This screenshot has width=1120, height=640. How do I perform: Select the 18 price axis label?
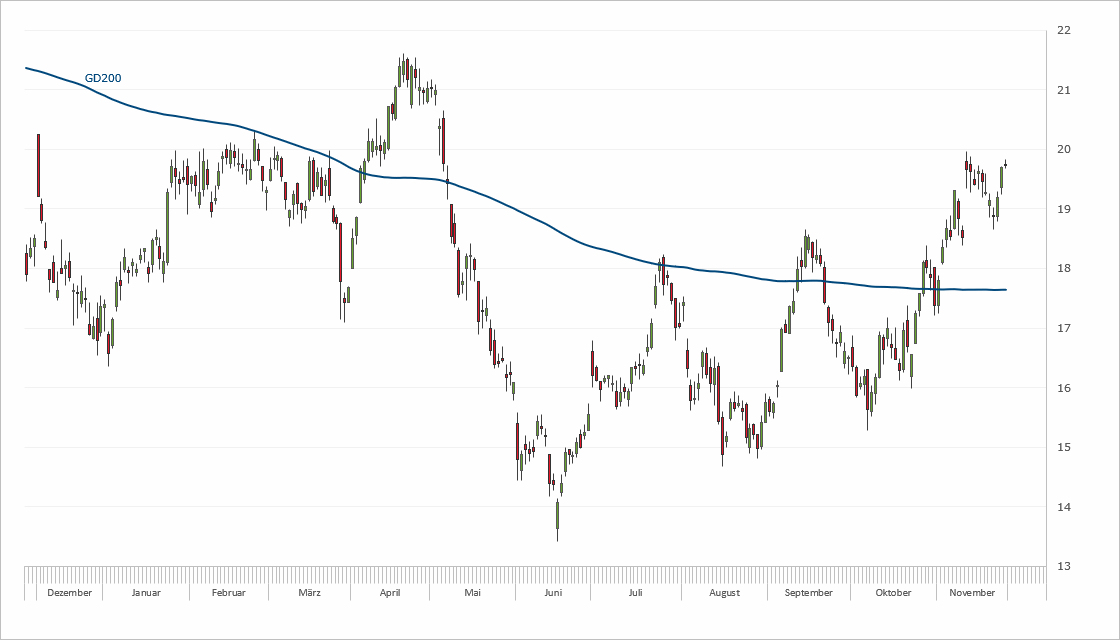(x=1063, y=269)
